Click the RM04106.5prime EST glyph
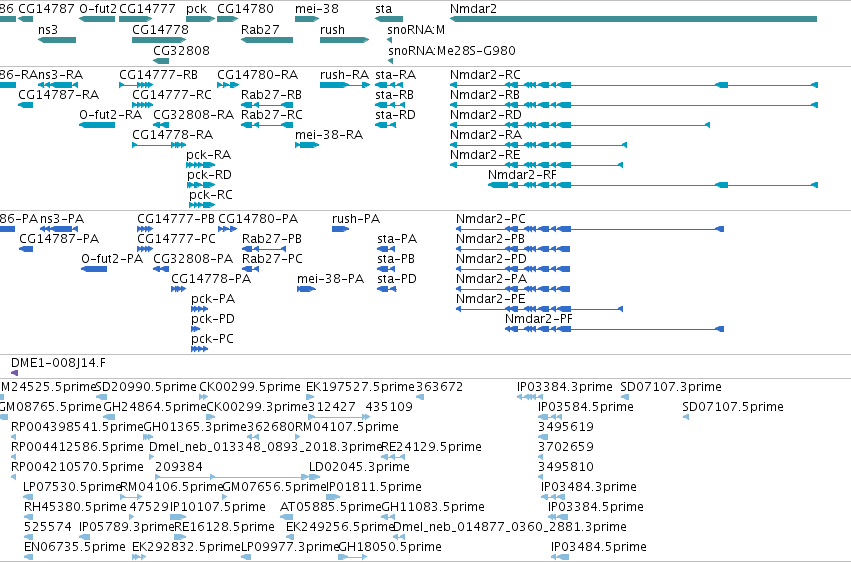This screenshot has height=562, width=851. [131, 497]
